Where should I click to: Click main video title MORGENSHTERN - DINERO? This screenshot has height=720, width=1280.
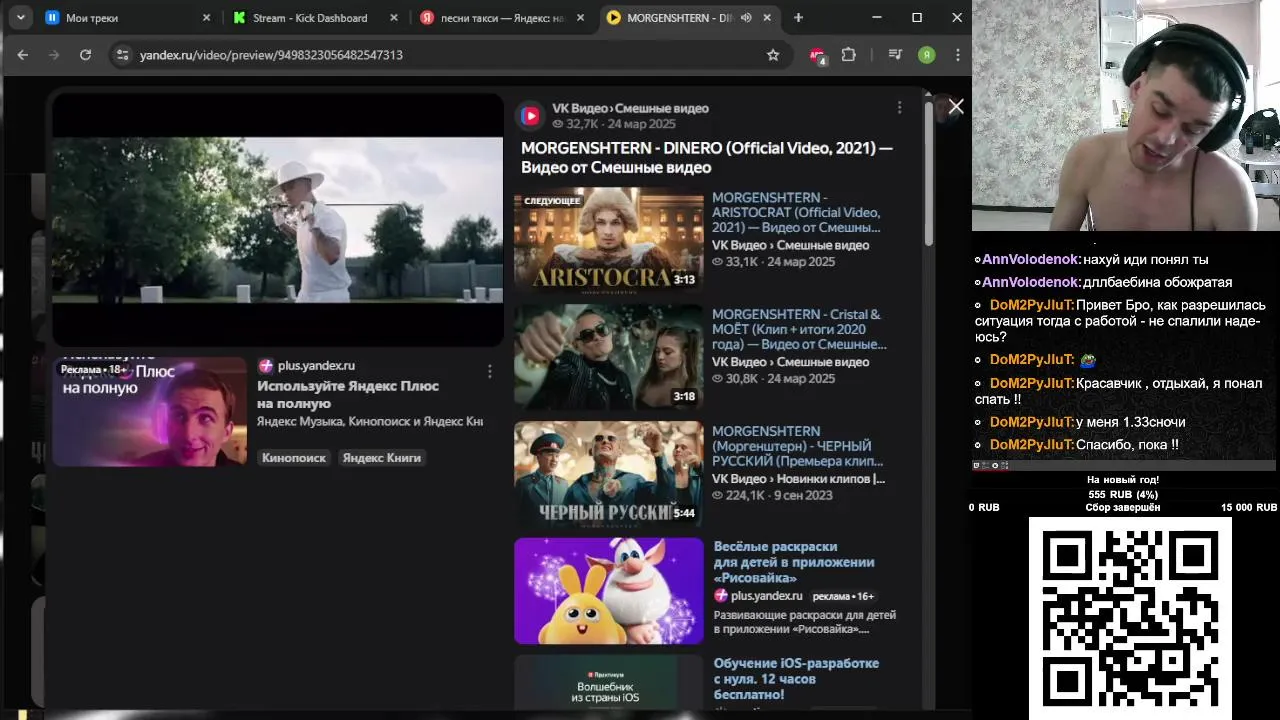(707, 157)
